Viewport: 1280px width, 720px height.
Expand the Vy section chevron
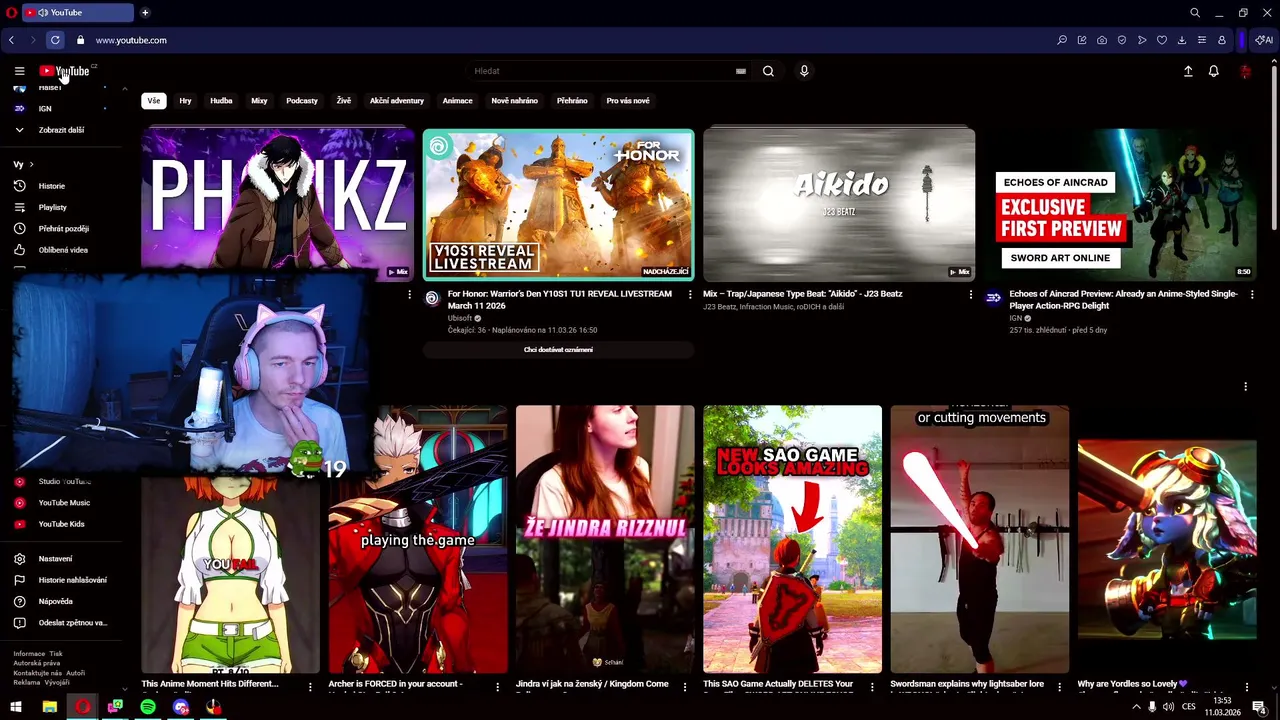point(31,164)
